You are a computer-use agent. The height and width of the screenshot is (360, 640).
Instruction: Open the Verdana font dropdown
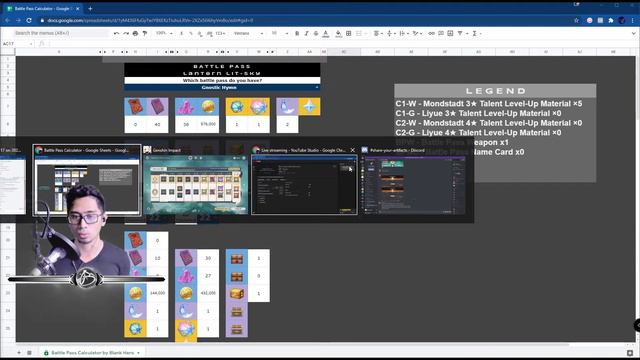(249, 33)
